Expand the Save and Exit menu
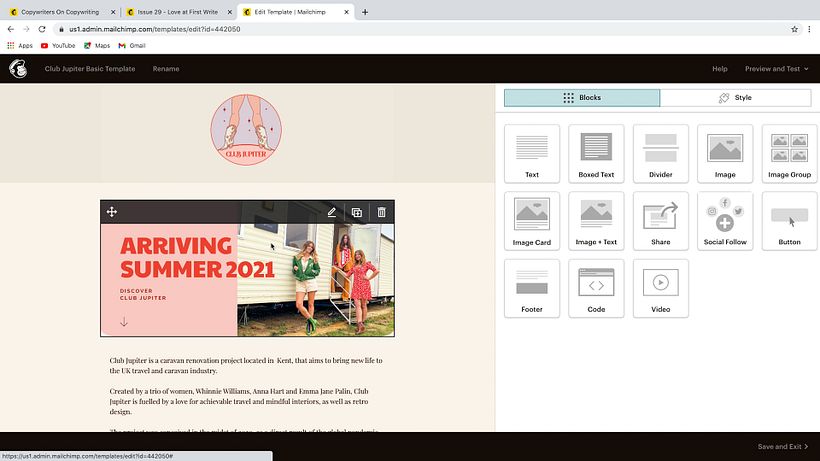Image resolution: width=820 pixels, height=461 pixels. tap(783, 447)
